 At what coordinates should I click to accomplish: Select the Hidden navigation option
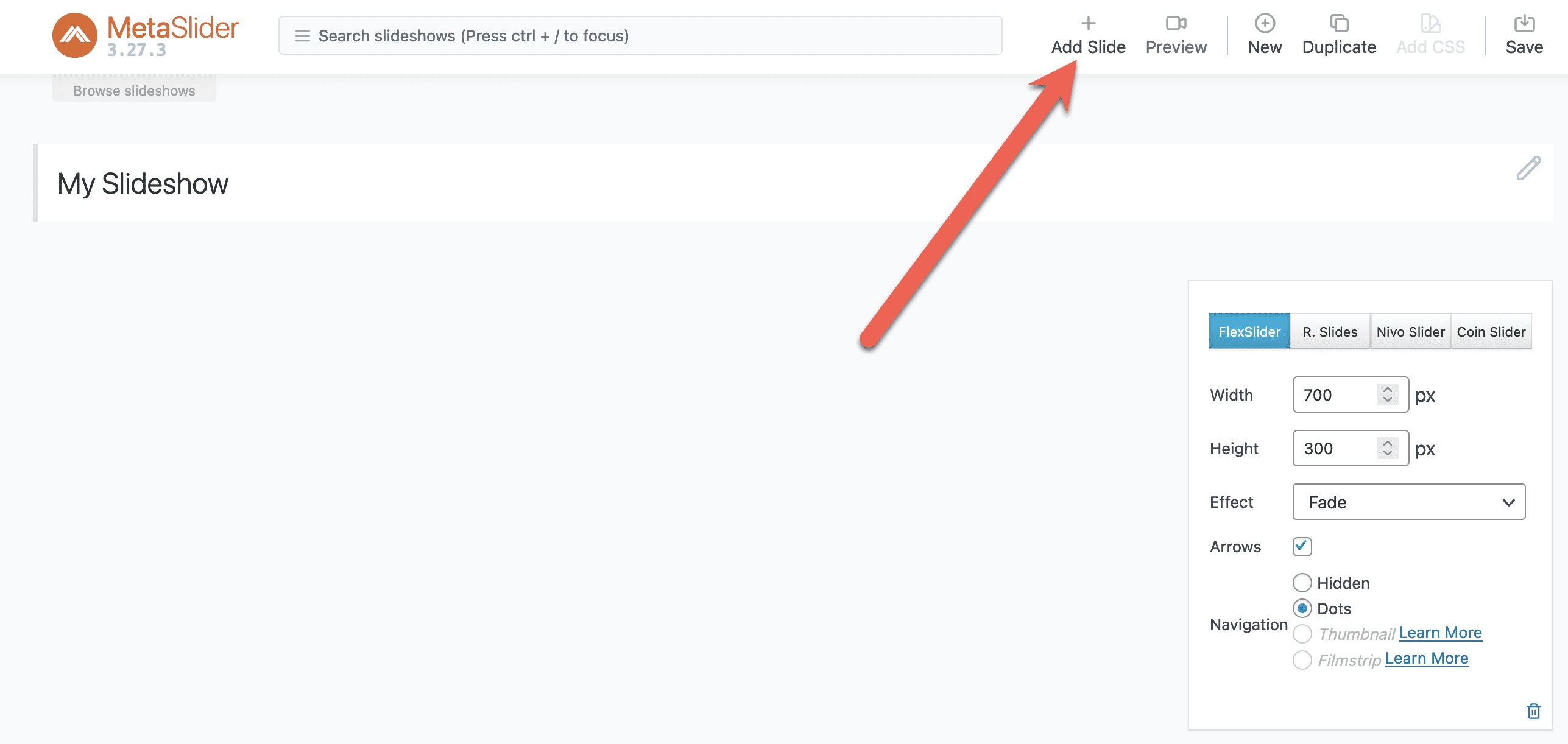point(1302,583)
